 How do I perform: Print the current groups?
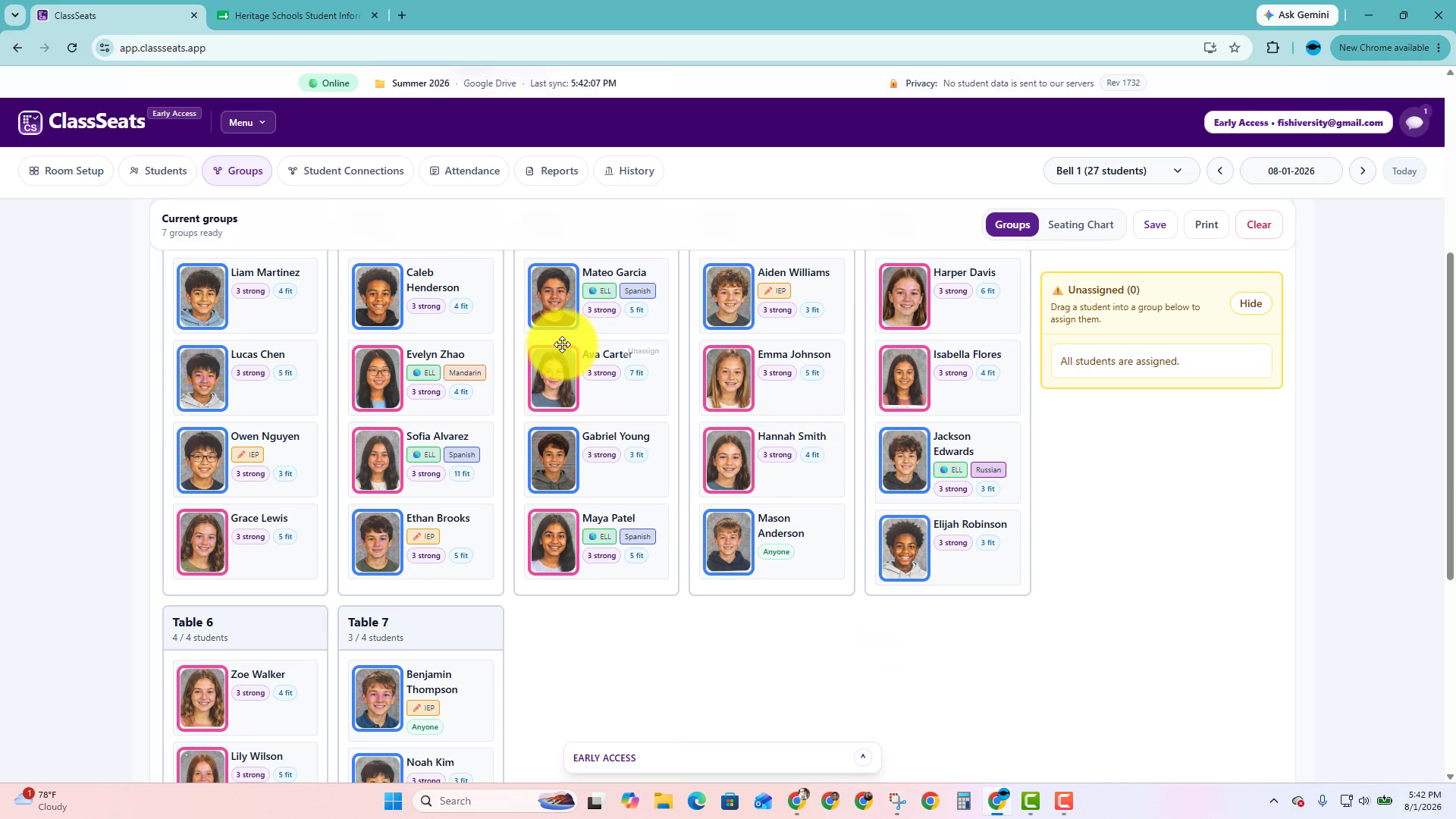click(1207, 224)
